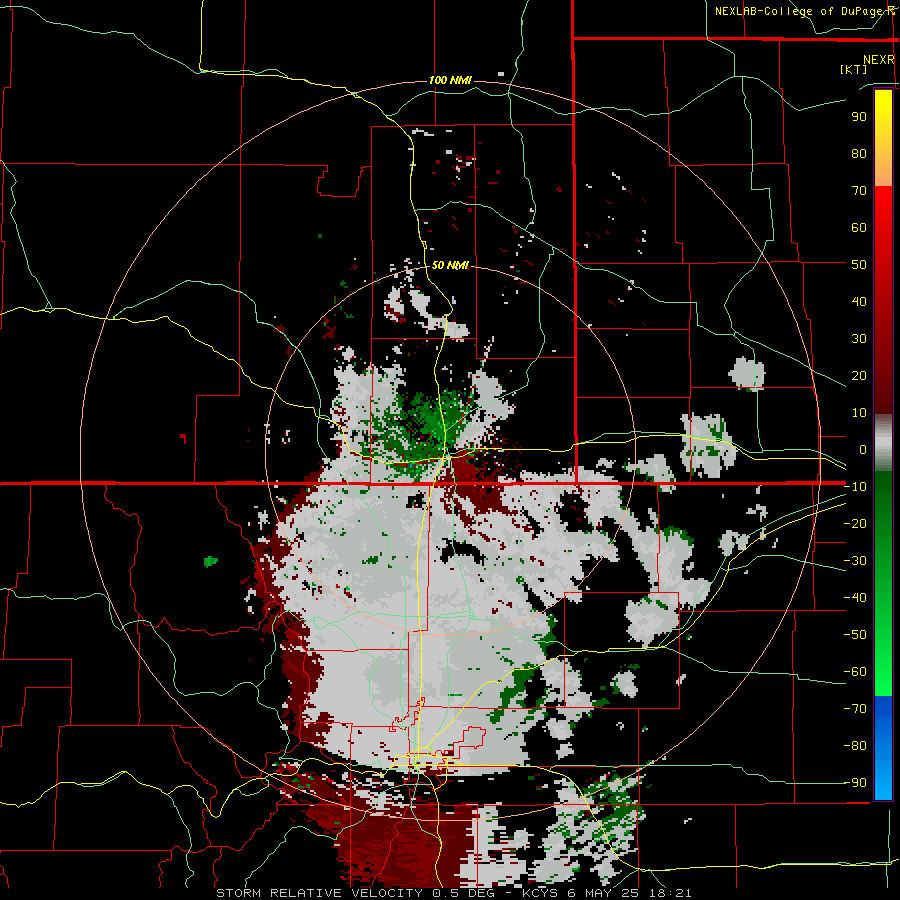Click the KCYS station identifier in caption
This screenshot has width=900, height=900.
click(x=541, y=893)
